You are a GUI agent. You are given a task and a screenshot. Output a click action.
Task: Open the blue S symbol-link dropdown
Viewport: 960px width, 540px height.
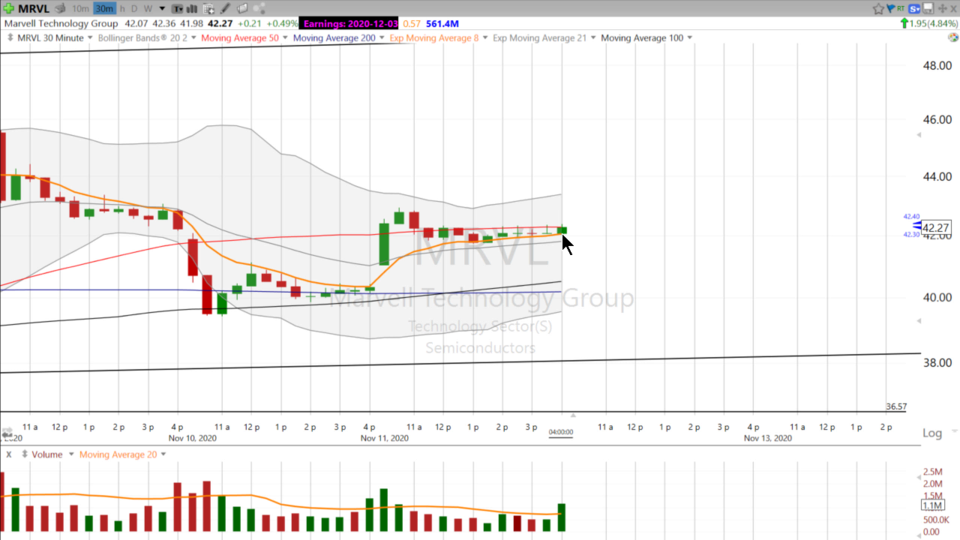tap(915, 9)
